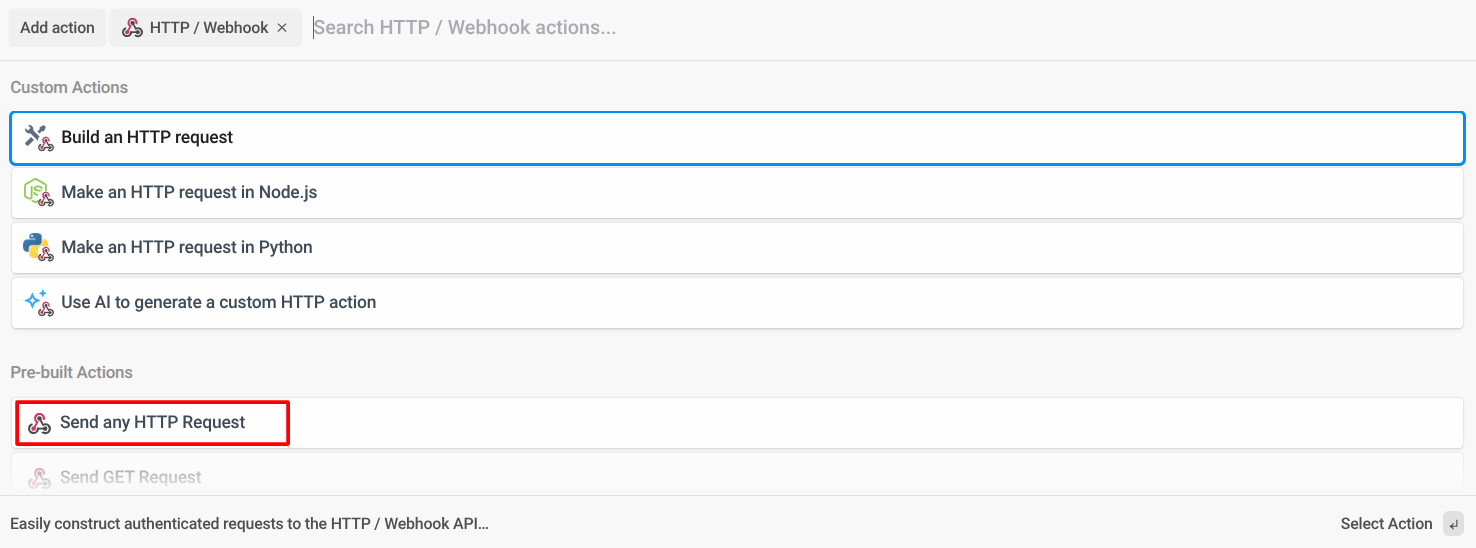Select the HTTP / Webhook filter chip label
The image size is (1476, 548).
209,28
